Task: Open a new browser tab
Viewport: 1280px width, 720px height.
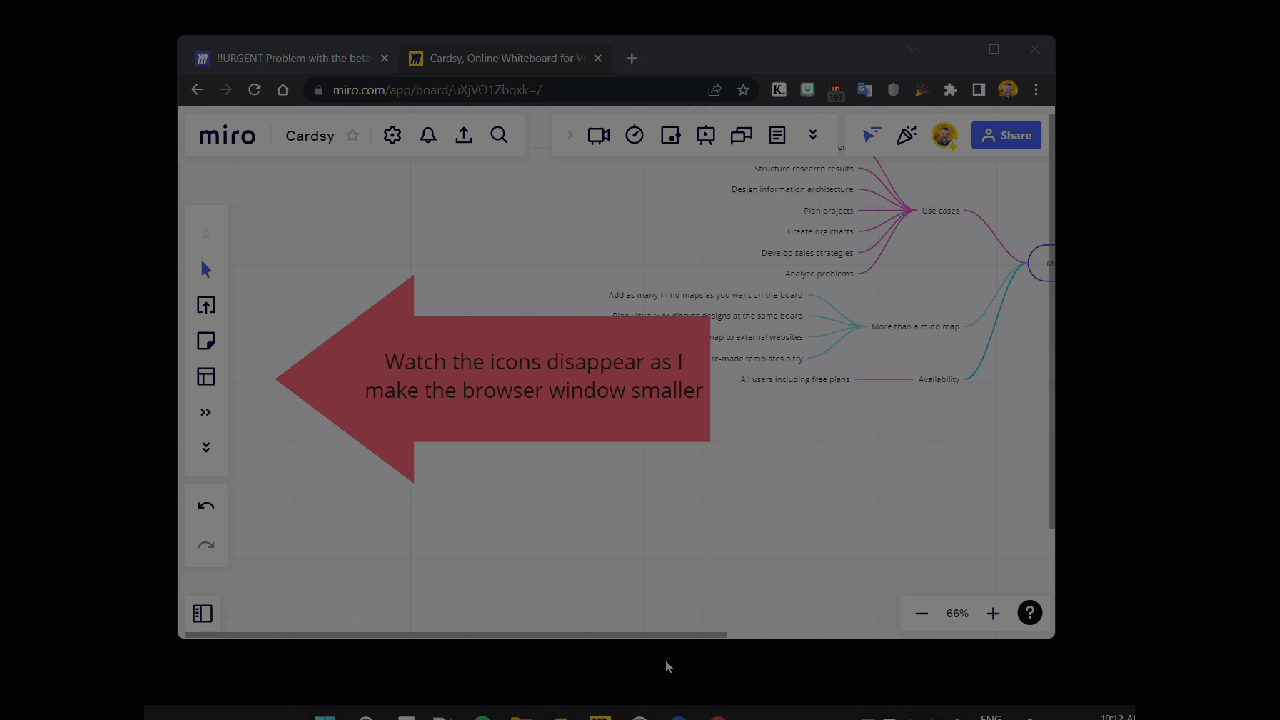Action: 631,58
